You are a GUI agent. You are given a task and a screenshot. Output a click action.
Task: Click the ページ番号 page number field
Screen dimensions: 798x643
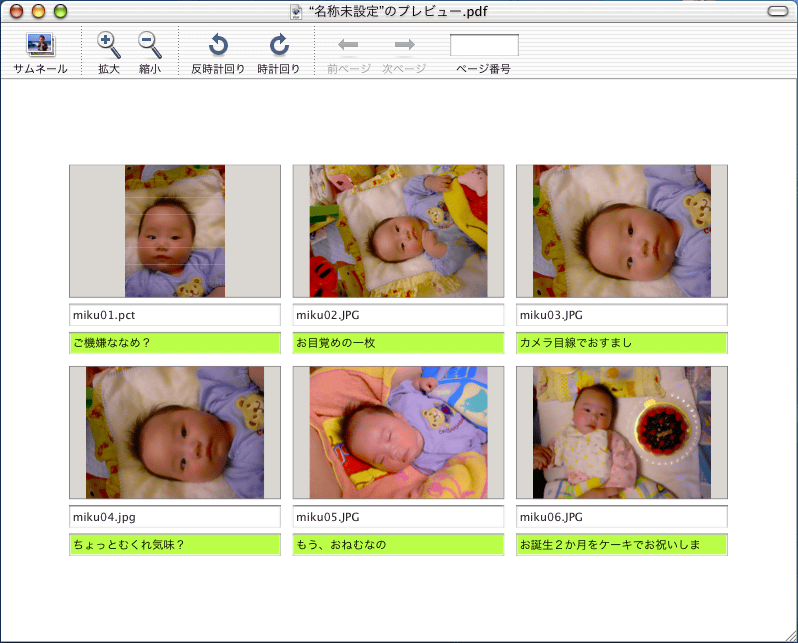(484, 45)
